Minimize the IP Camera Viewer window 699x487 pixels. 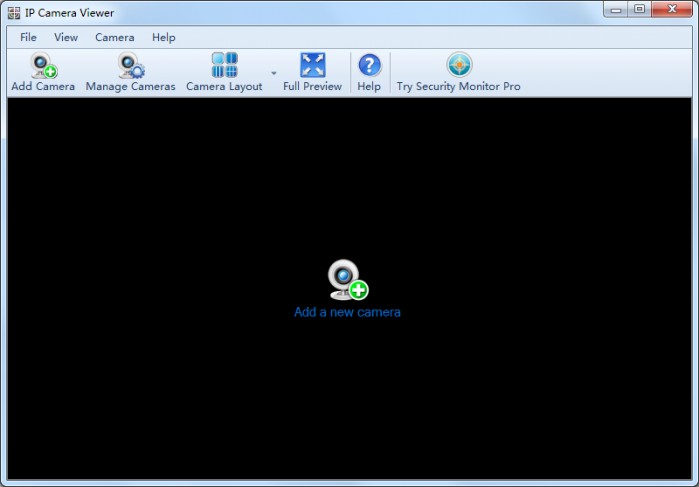[x=616, y=9]
